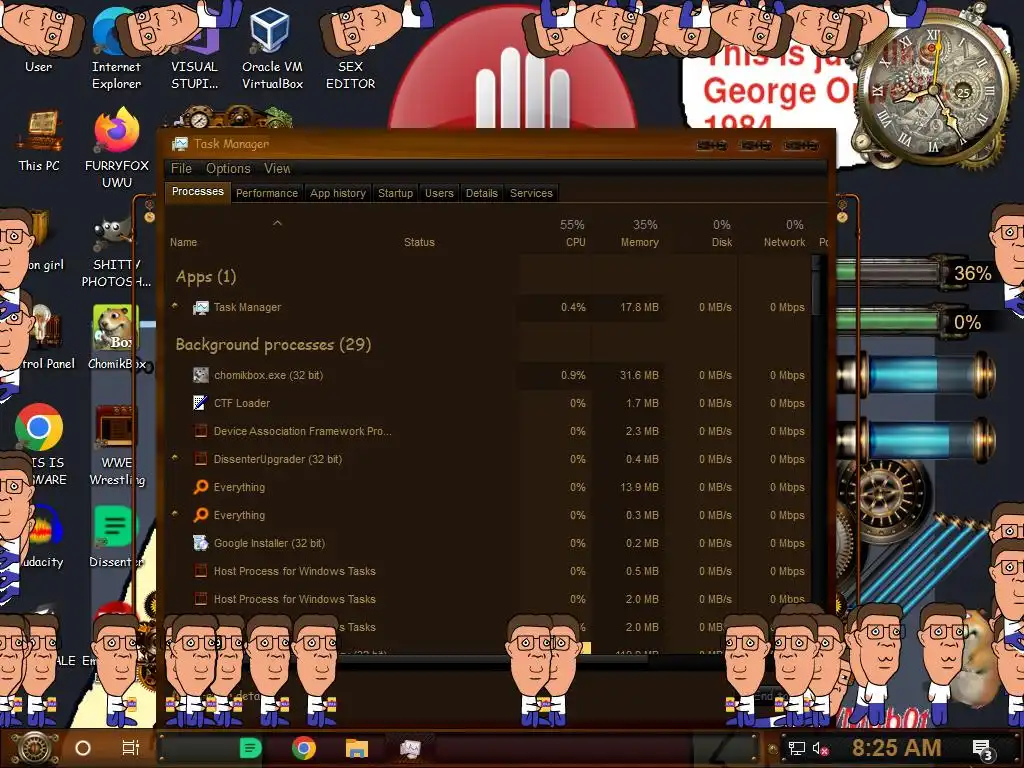
Task: Expand the second Everything process row
Action: click(175, 514)
